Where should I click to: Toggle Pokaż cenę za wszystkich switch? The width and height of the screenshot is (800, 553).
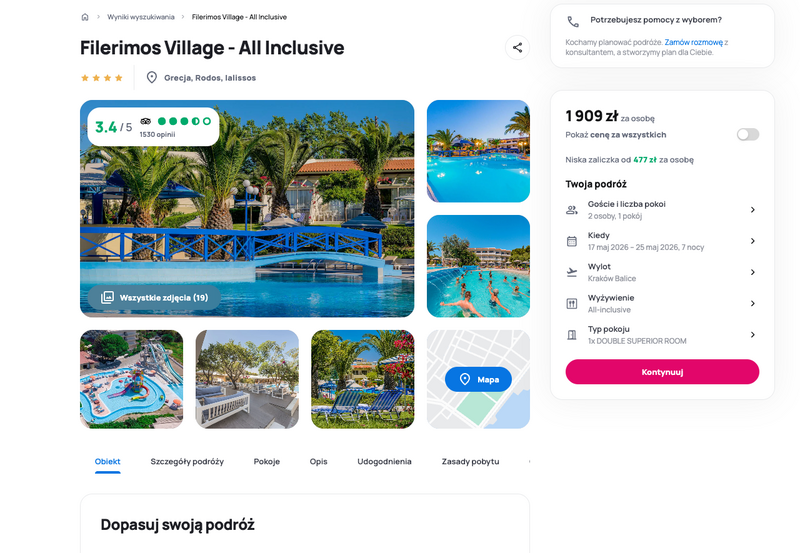pos(748,134)
